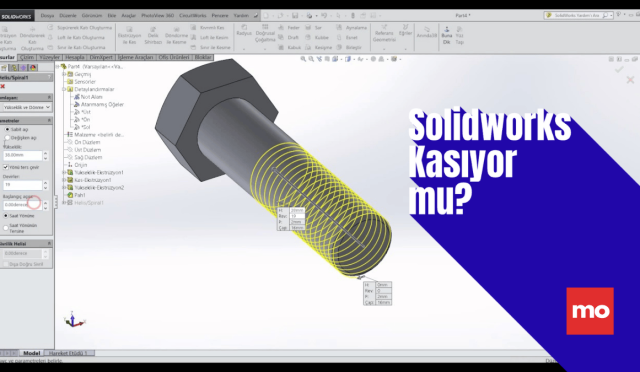Increase Yükseklik with the up stepper arrow
Screen dimensions: 640x372
45,153
